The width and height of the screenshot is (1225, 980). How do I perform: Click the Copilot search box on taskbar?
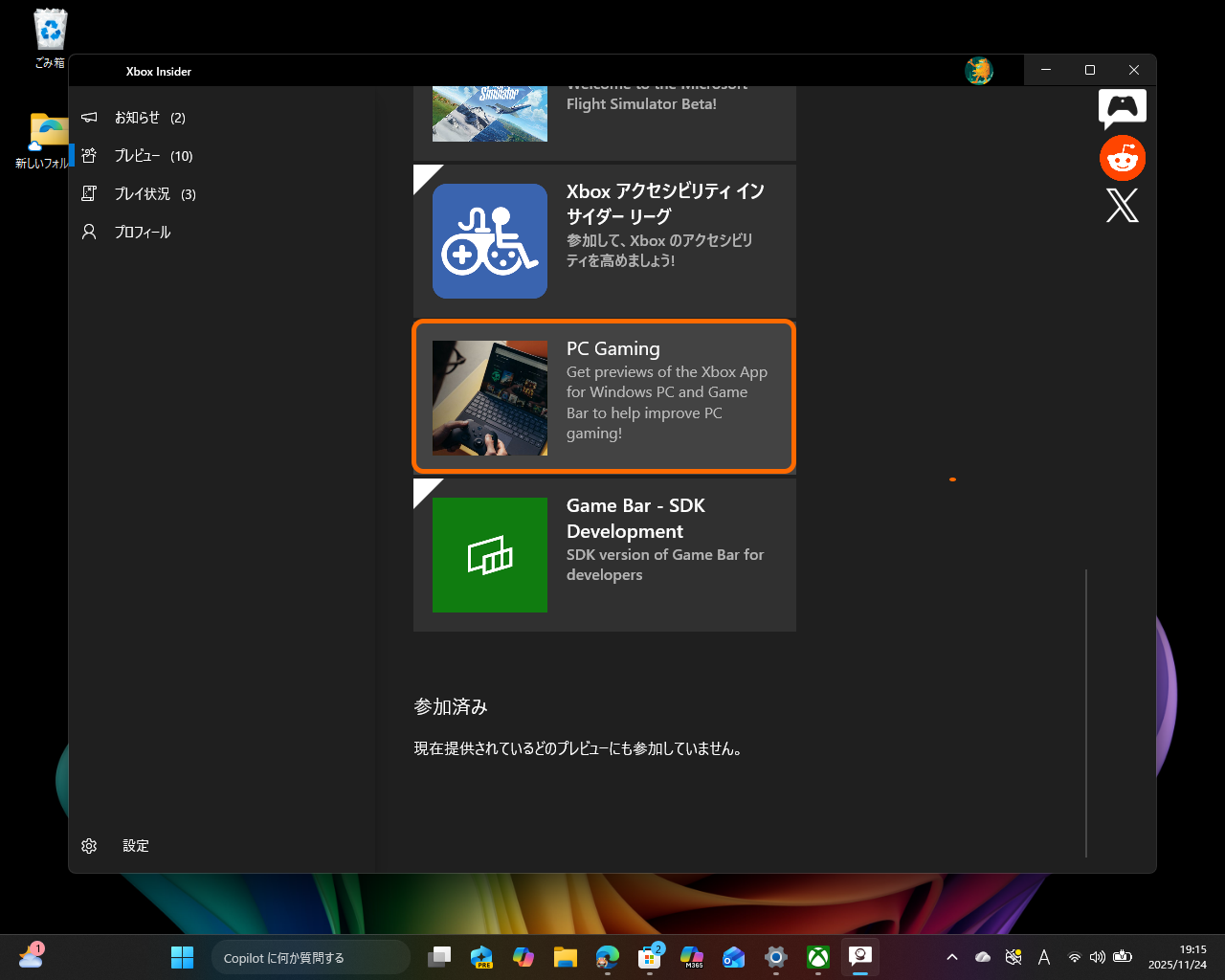click(310, 957)
